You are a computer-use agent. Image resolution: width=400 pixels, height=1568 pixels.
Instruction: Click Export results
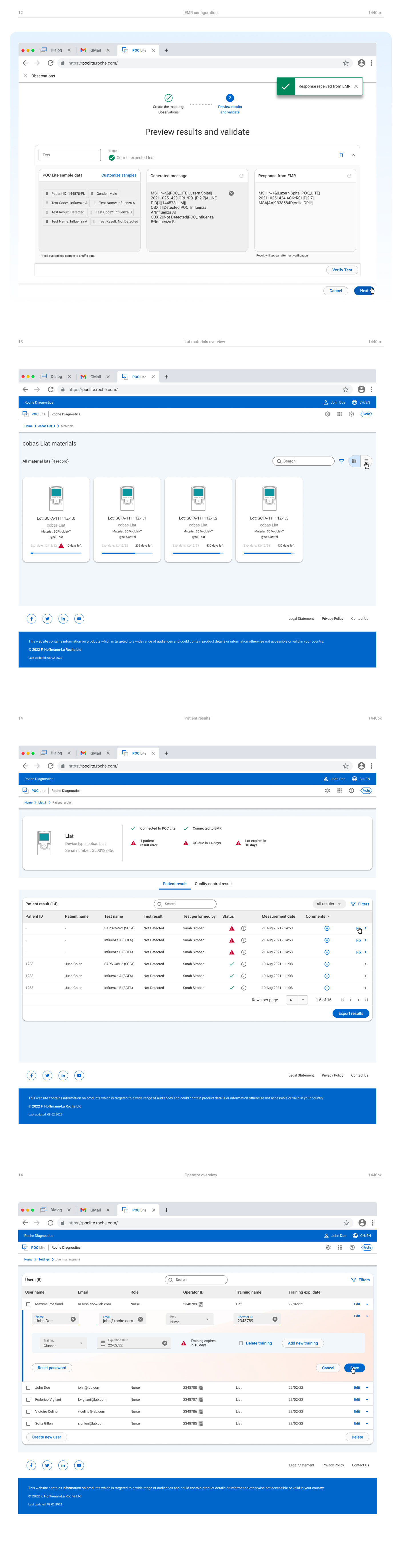(x=351, y=1013)
